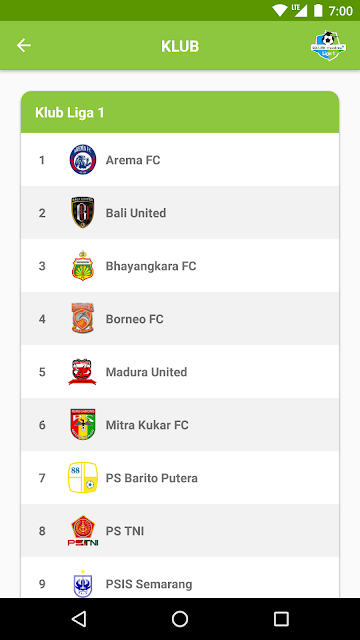
Task: Tap the Klub Liga 1 header
Action: pos(180,112)
